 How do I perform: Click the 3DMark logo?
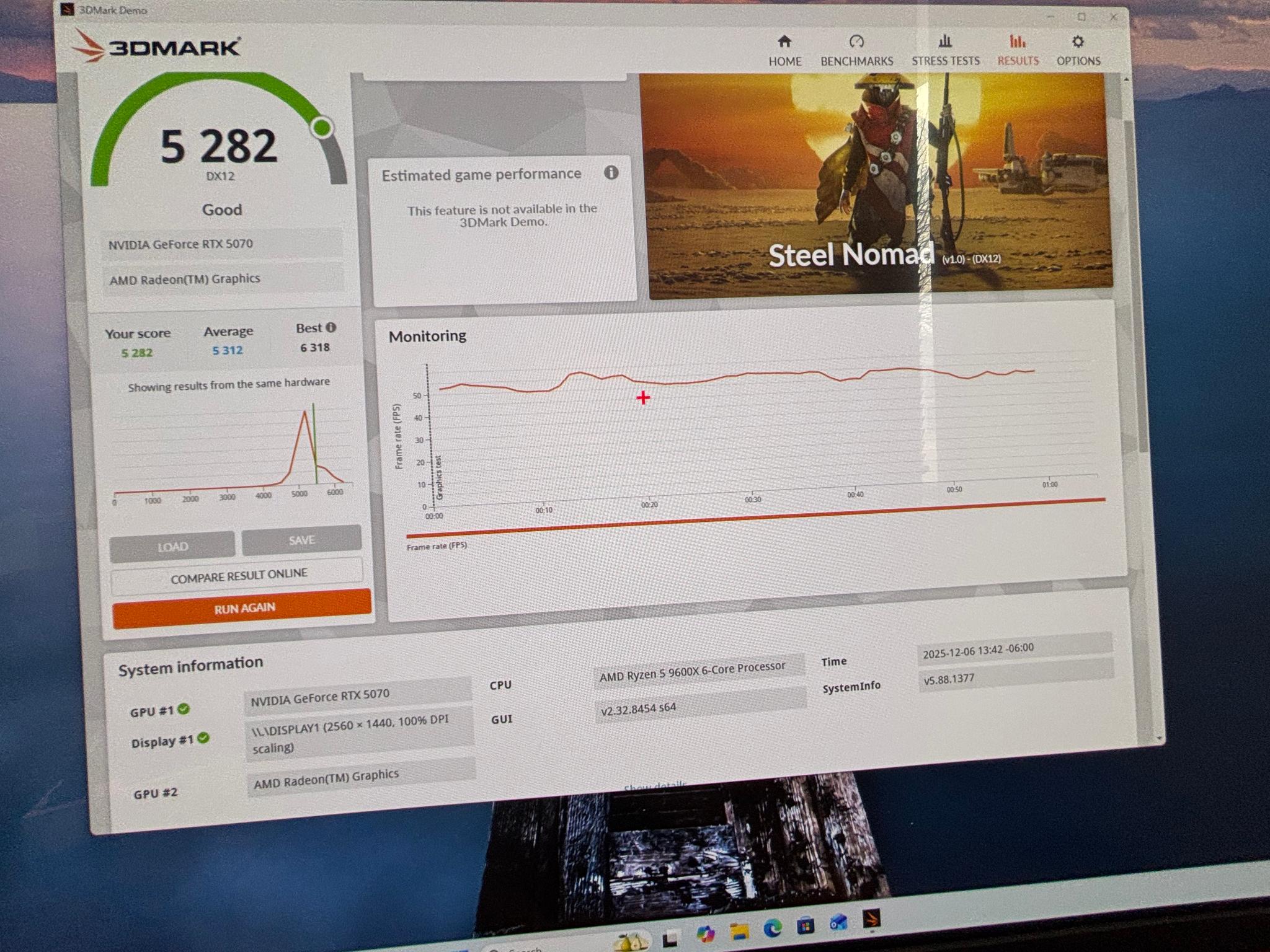156,46
